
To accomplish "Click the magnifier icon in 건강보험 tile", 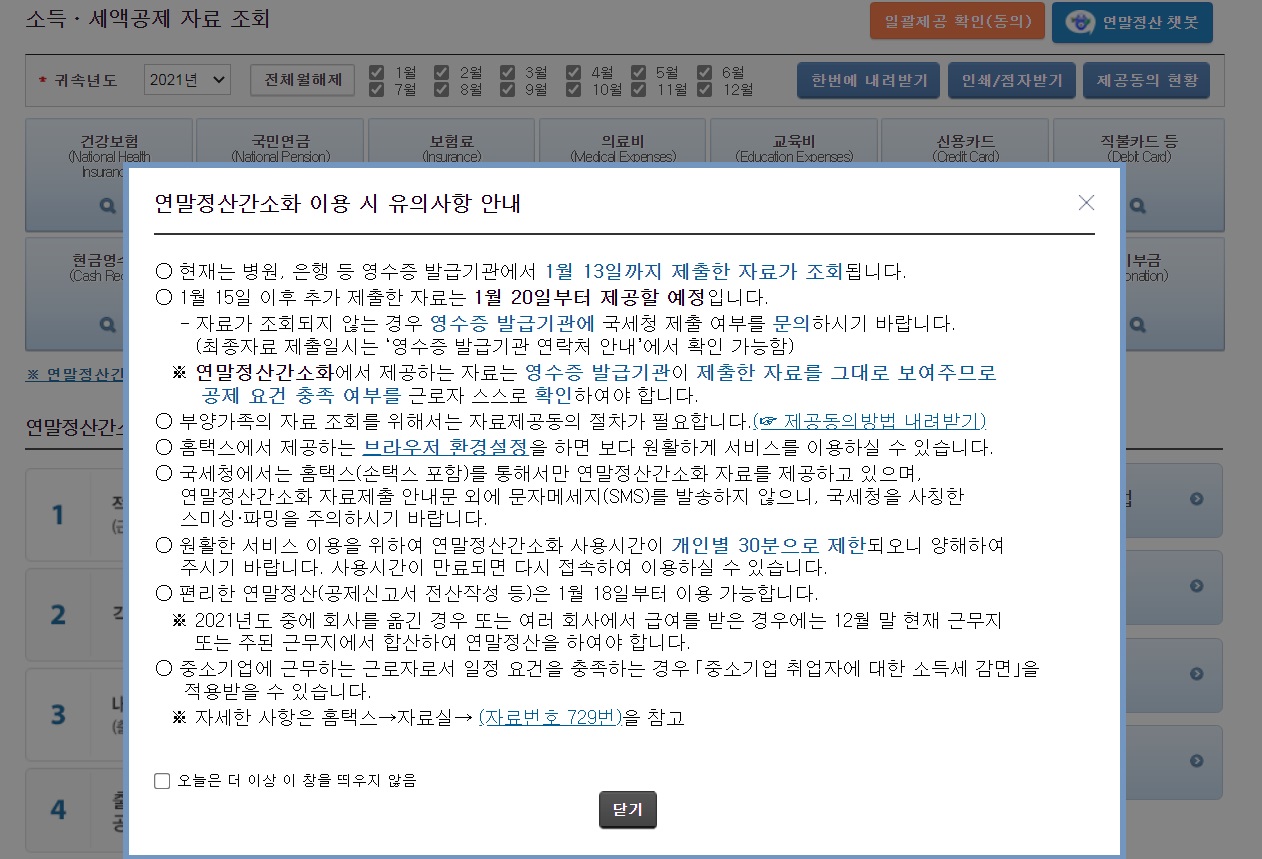I will point(108,206).
